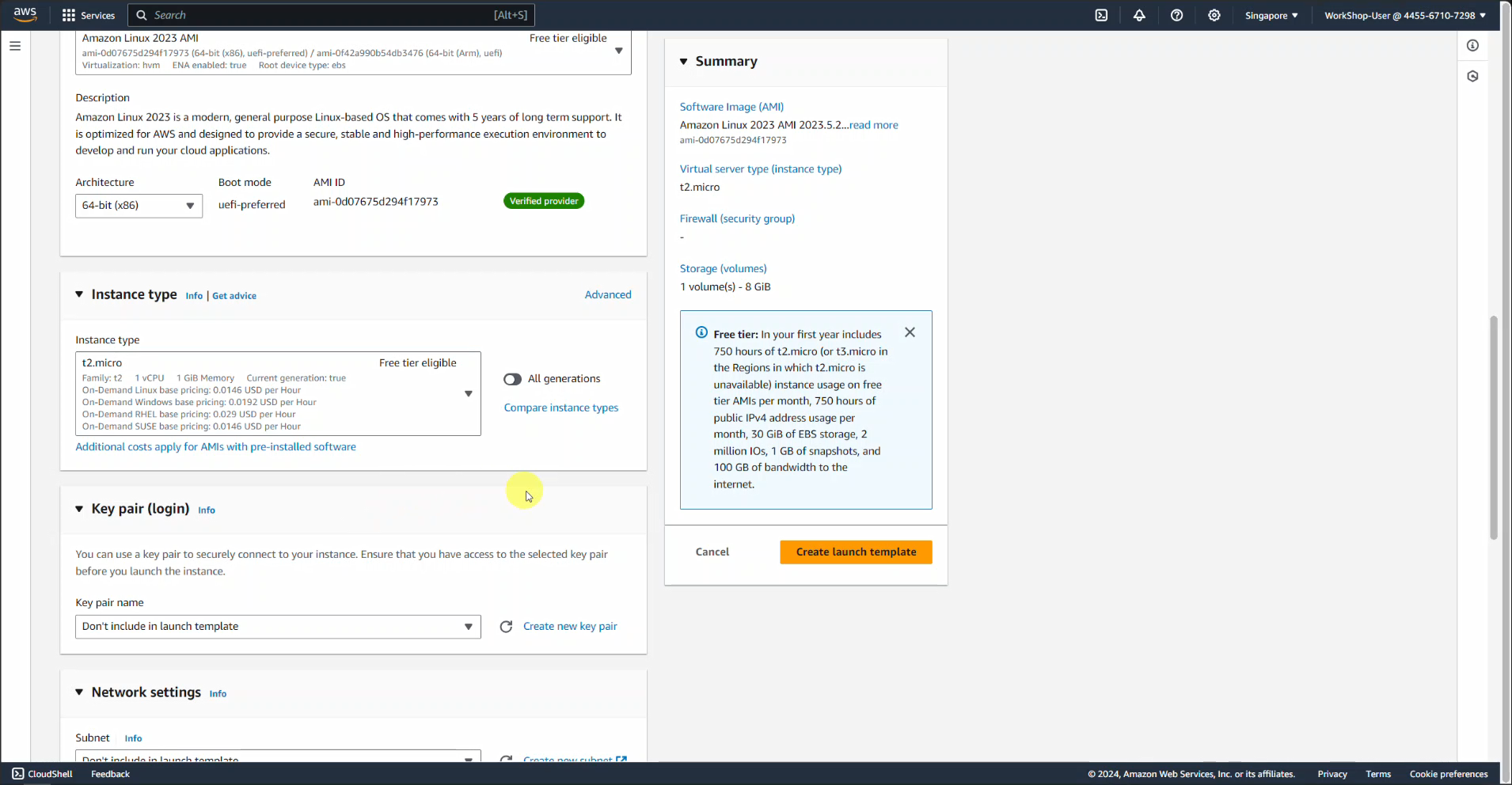Click the AMI ID ami-0d07675d294f17973 value
Viewport: 1512px width, 785px height.
375,202
